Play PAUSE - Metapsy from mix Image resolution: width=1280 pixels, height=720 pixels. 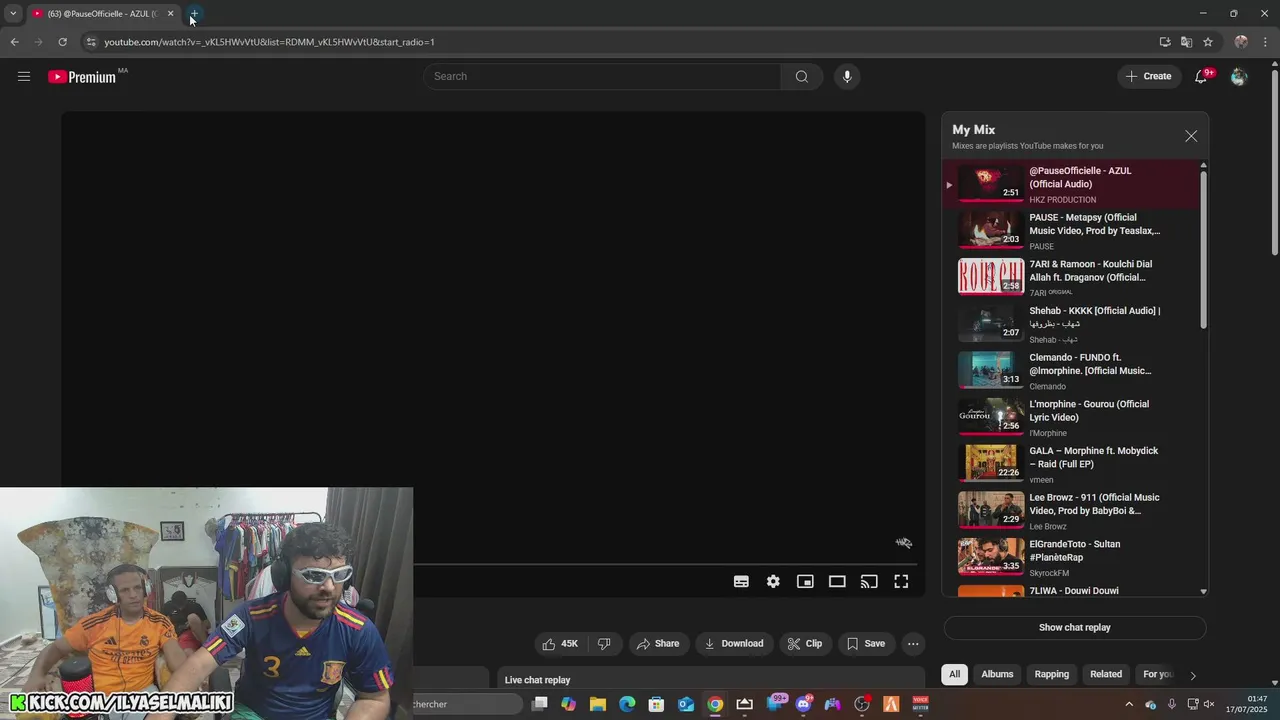click(x=1072, y=231)
